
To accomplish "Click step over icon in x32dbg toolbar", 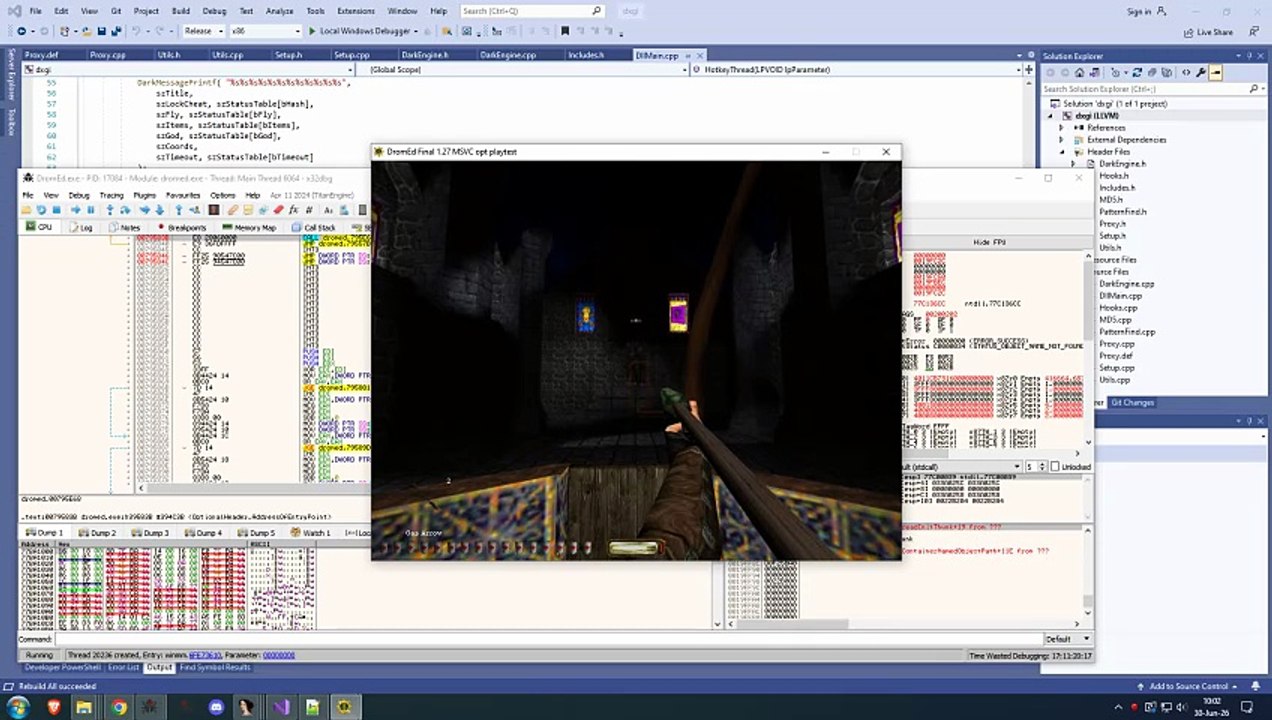I will (x=125, y=210).
